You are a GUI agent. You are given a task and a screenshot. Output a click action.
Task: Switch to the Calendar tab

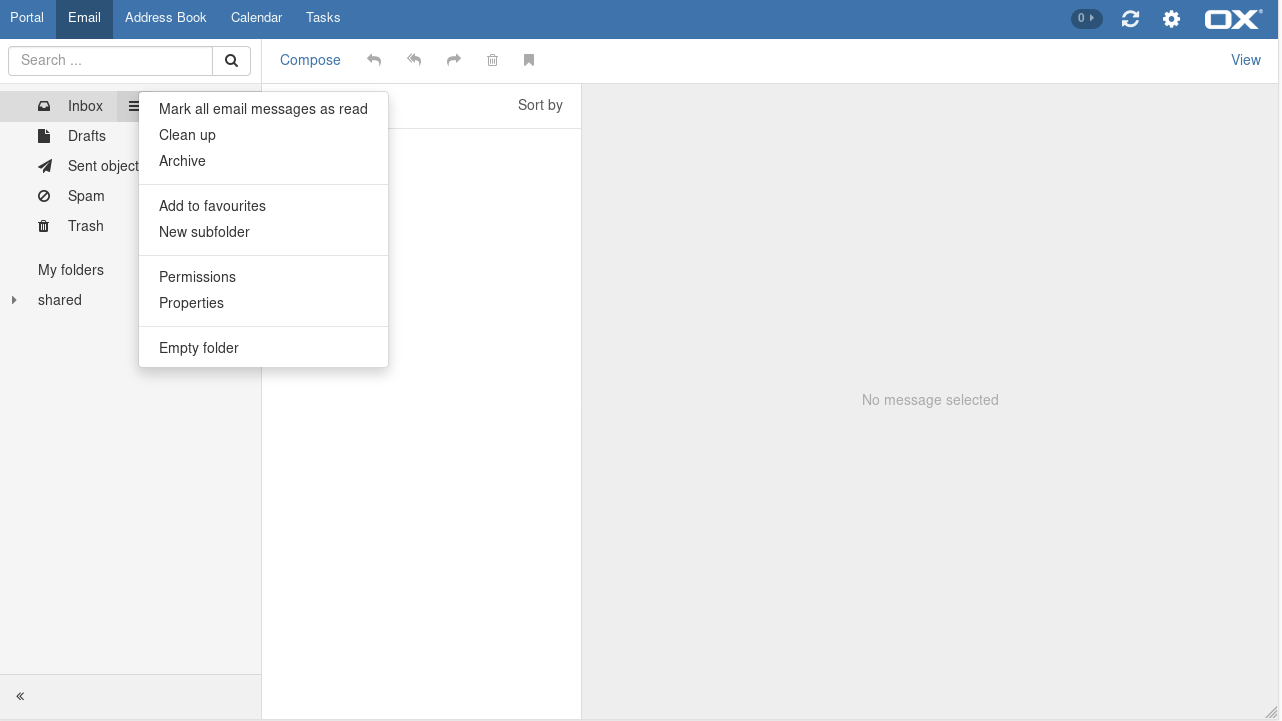(256, 18)
